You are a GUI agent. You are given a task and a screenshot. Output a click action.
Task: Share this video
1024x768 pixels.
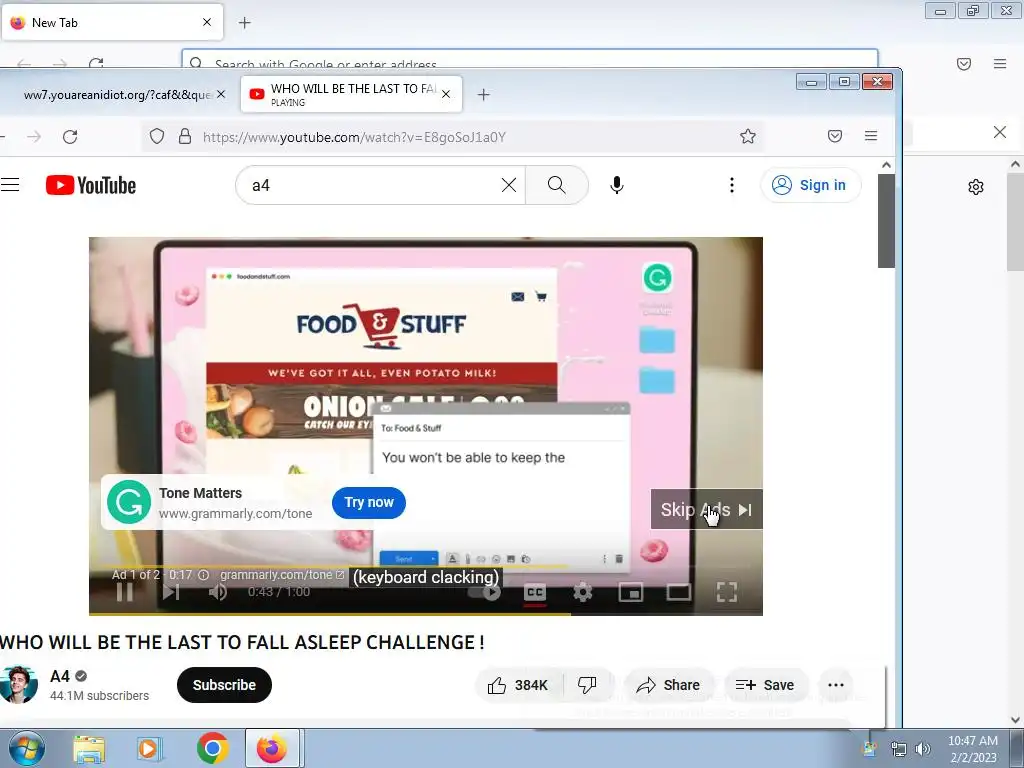pyautogui.click(x=668, y=685)
